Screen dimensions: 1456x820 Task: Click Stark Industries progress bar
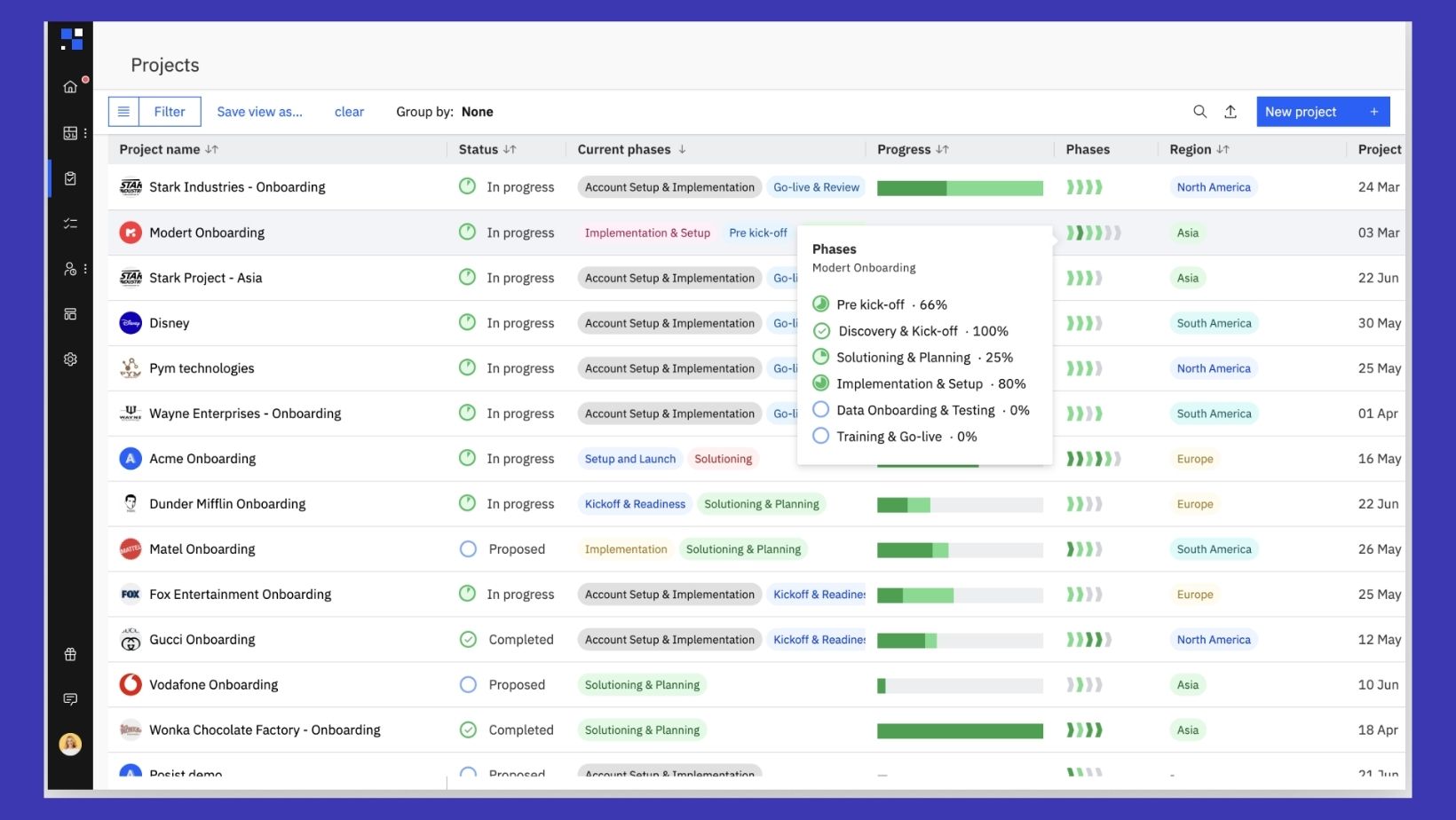tap(960, 187)
